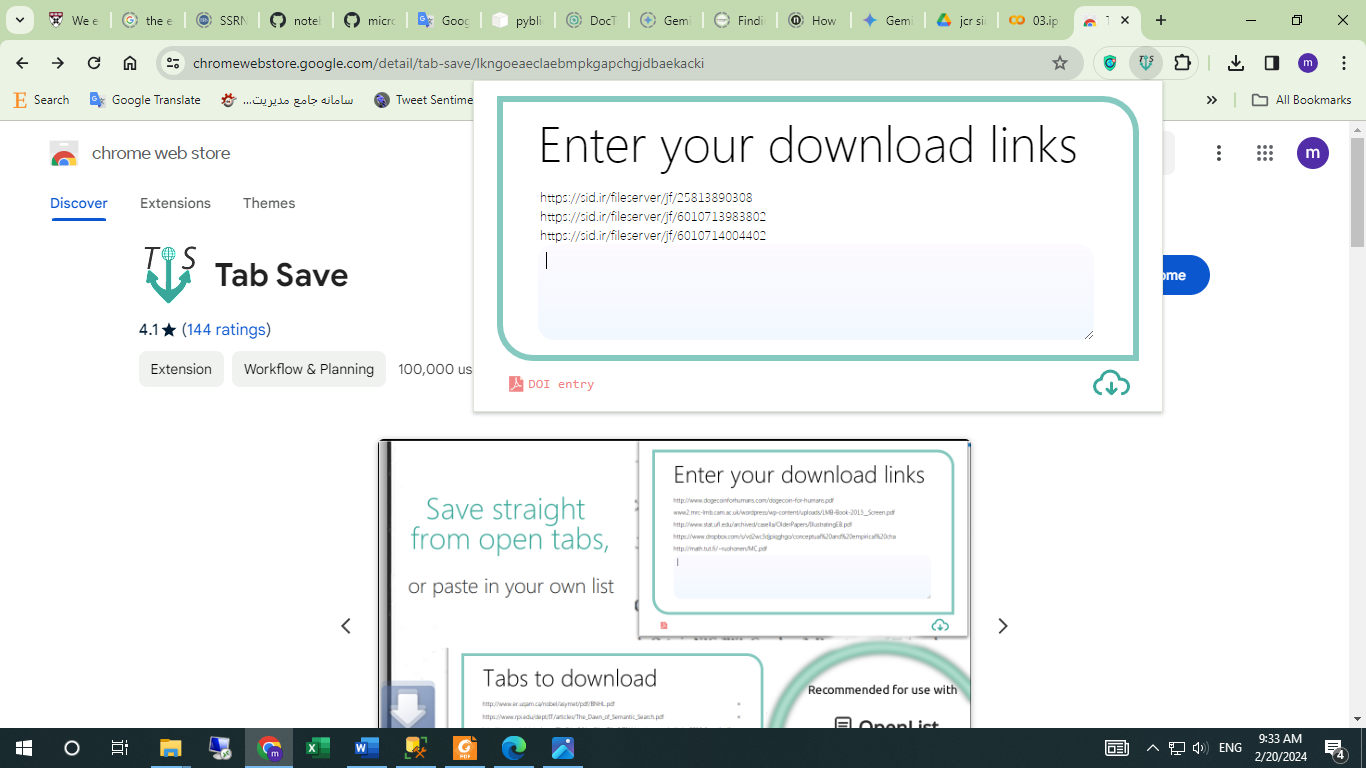Open Task View on taskbar
Image resolution: width=1366 pixels, height=768 pixels.
tap(120, 748)
